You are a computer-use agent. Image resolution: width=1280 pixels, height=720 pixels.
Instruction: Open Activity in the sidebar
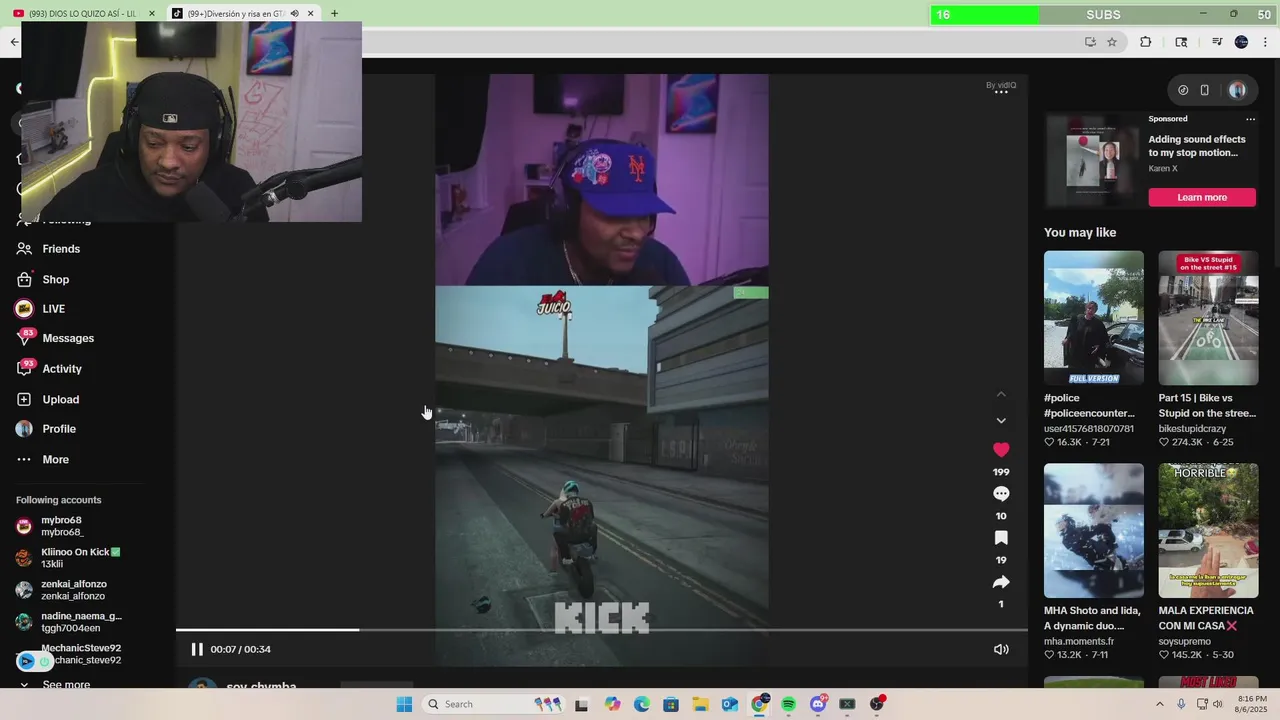62,369
